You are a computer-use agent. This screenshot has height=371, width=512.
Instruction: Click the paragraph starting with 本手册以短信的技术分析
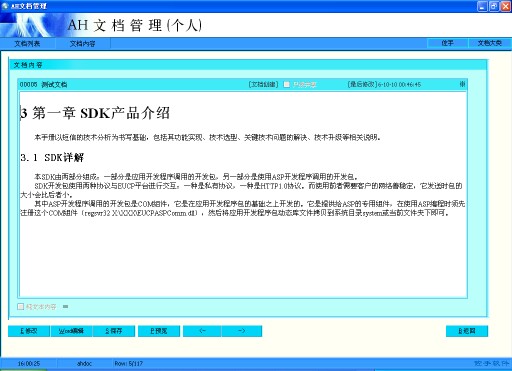click(x=207, y=137)
